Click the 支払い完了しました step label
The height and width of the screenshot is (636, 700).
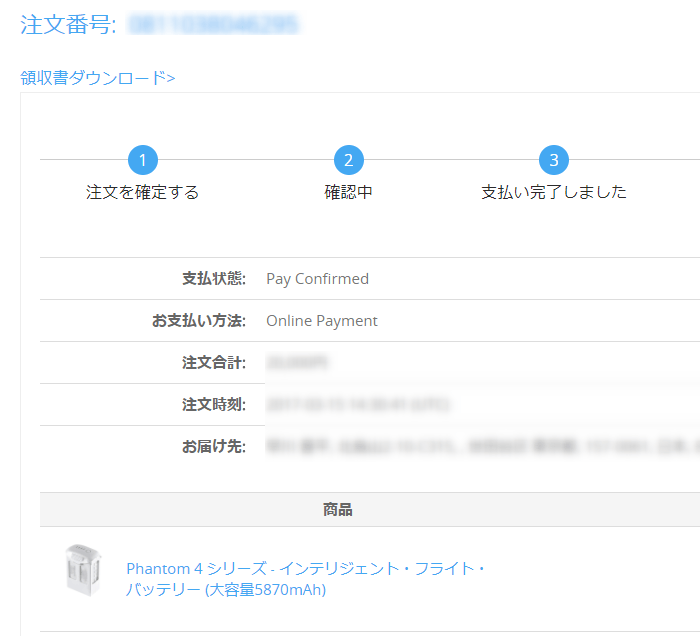554,192
